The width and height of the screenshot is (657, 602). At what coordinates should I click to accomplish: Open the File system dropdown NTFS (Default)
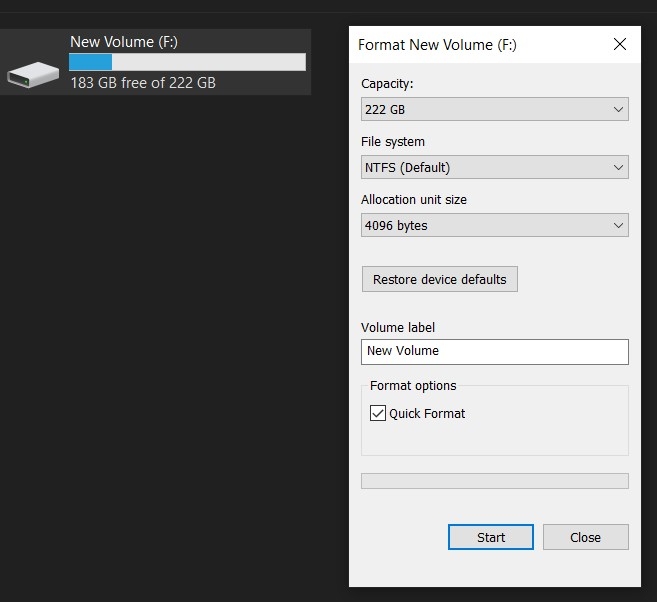tap(494, 167)
